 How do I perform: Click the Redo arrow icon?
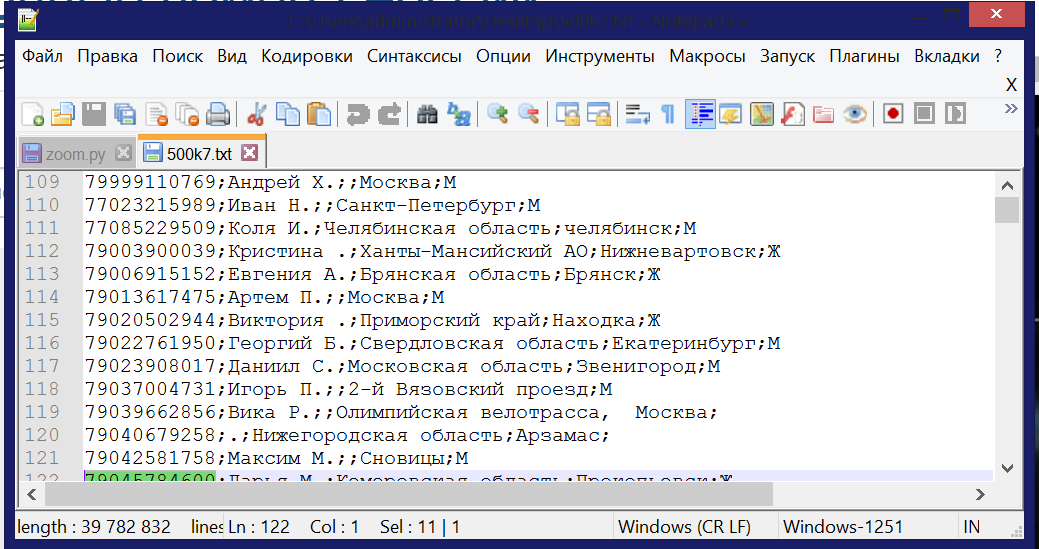(x=390, y=115)
